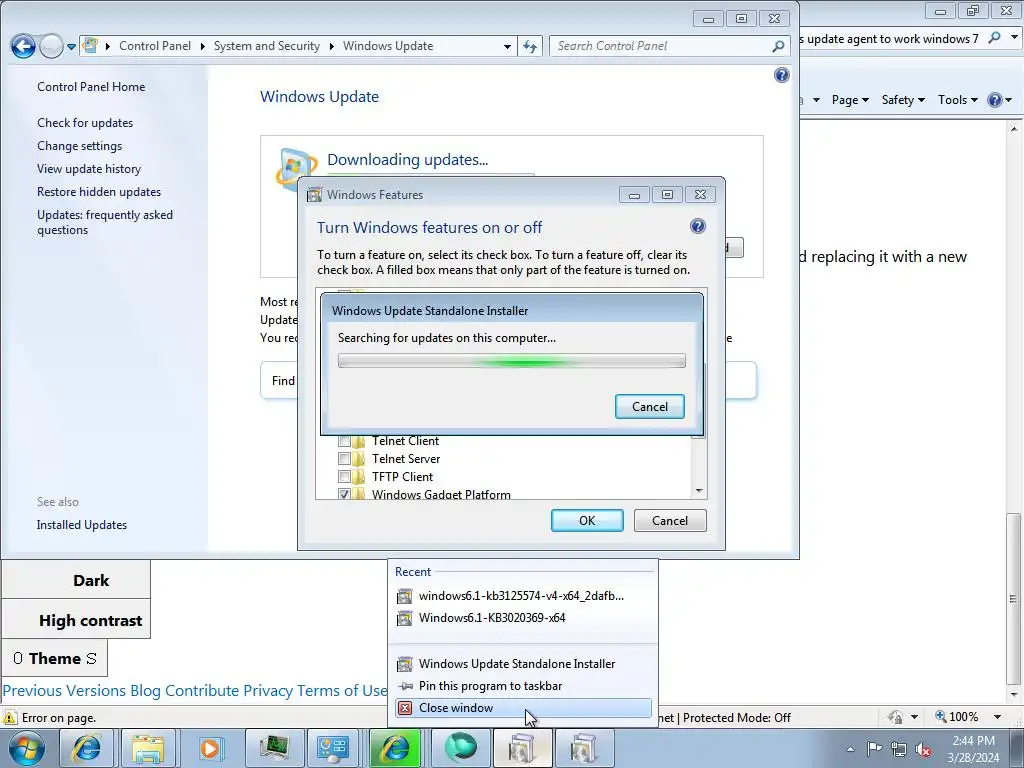1024x768 pixels.
Task: Tick the Telnet Server checkbox
Action: coord(344,458)
